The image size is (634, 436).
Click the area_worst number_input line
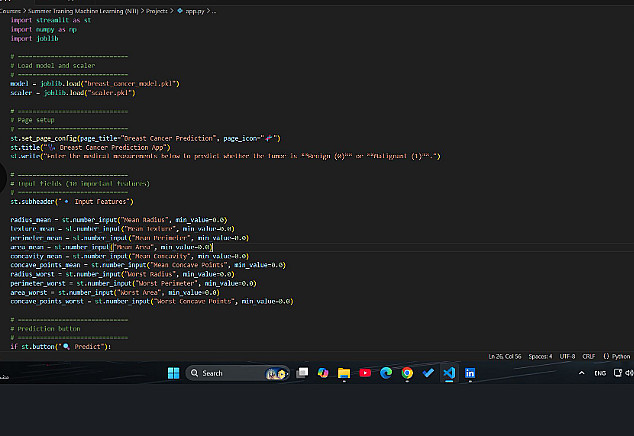tap(115, 292)
